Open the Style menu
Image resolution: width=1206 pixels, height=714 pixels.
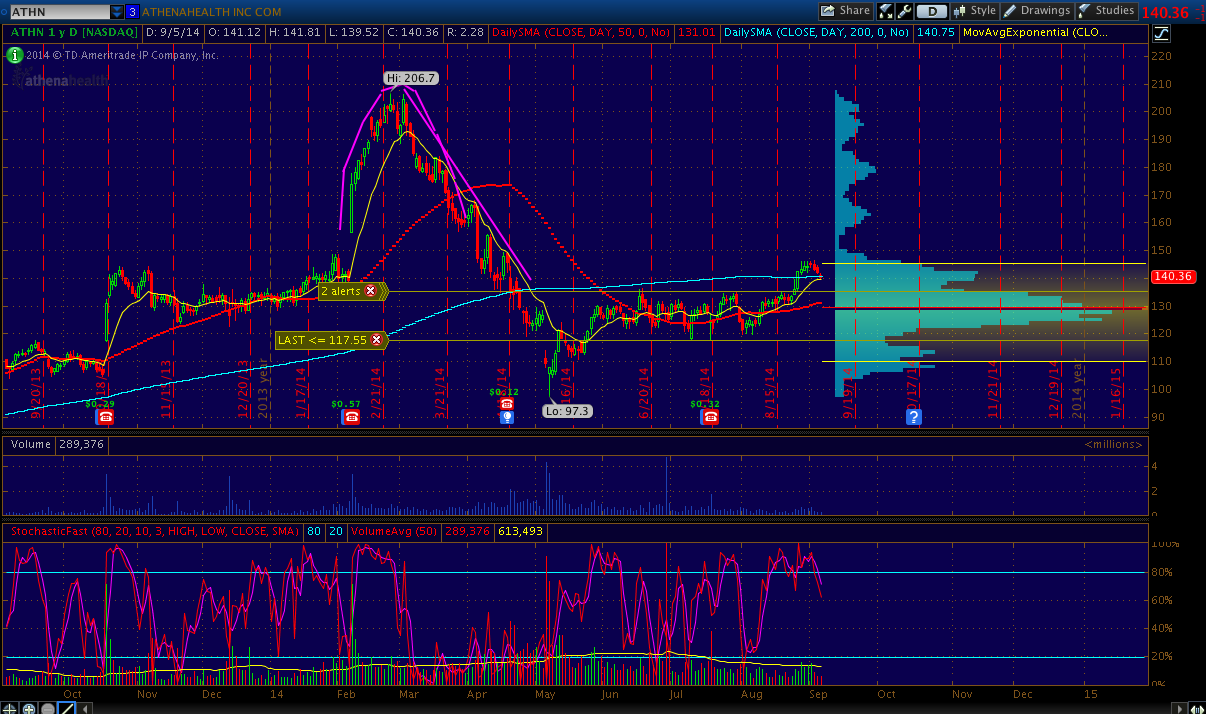pyautogui.click(x=975, y=11)
